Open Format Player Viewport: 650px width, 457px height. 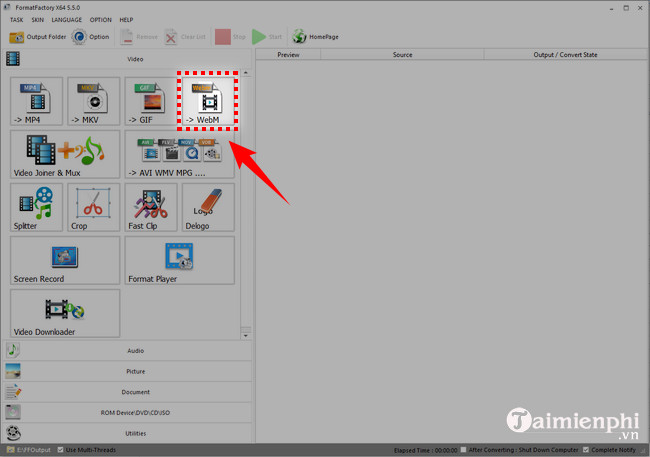pyautogui.click(x=179, y=260)
